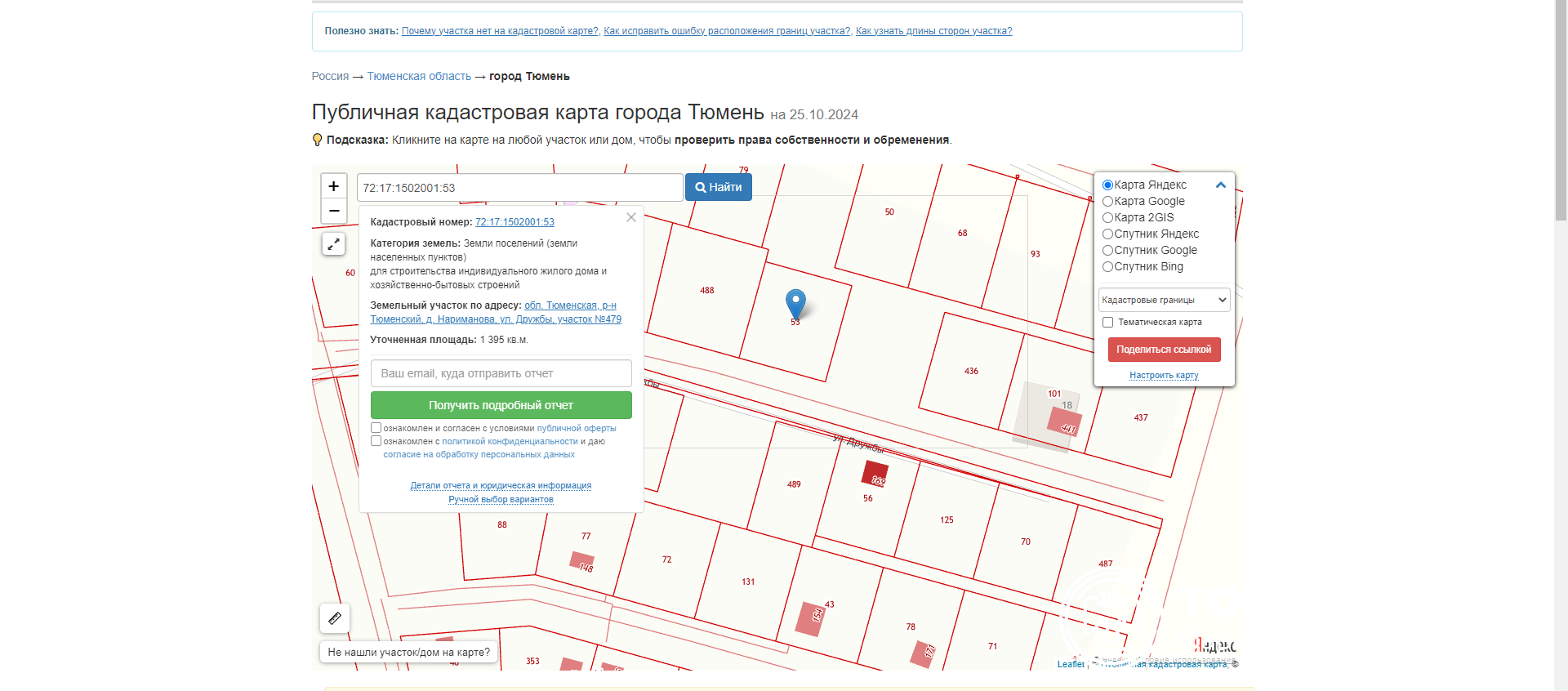Toggle fullscreen map view
The width and height of the screenshot is (1568, 691).
333,244
